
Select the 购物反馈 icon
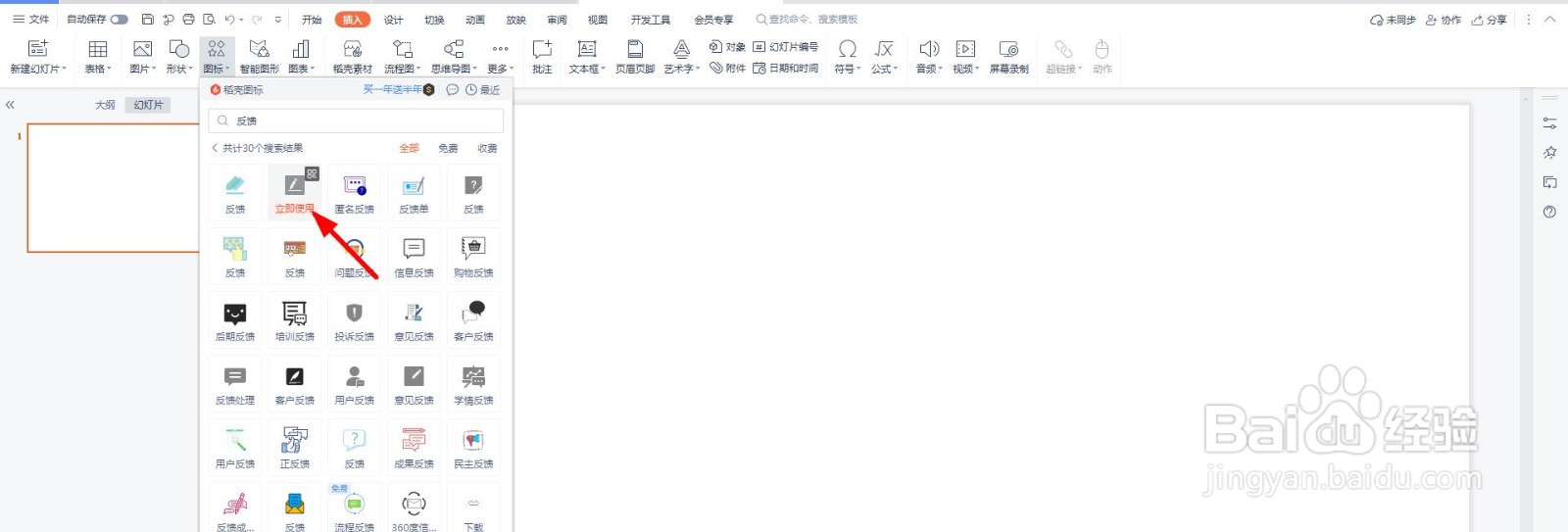tap(473, 257)
